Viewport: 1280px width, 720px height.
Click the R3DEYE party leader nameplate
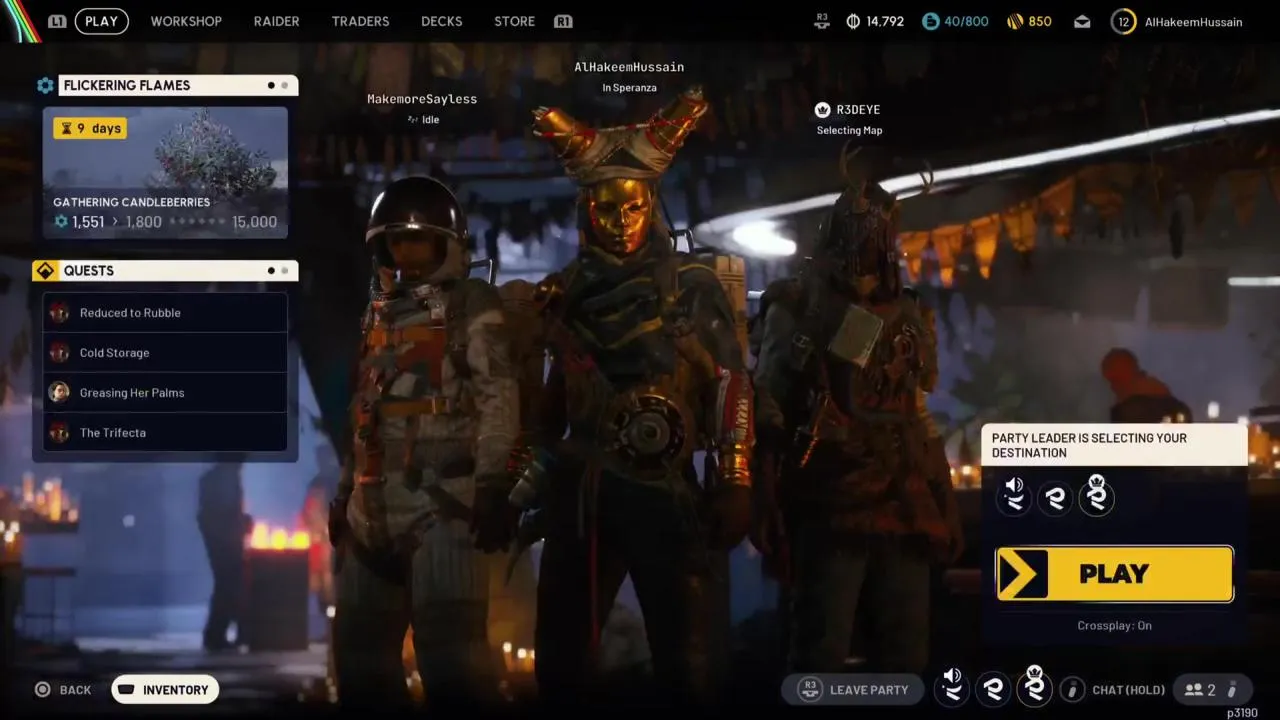point(858,110)
